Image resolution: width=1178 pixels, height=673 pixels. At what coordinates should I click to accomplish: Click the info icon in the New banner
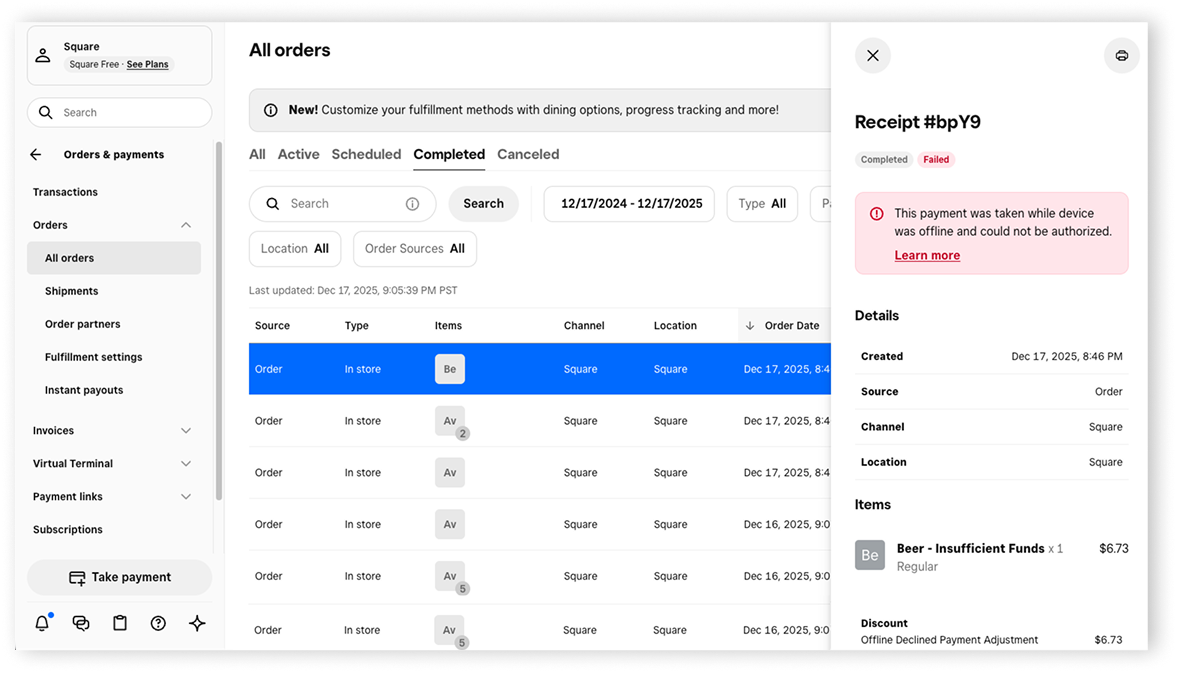click(270, 110)
